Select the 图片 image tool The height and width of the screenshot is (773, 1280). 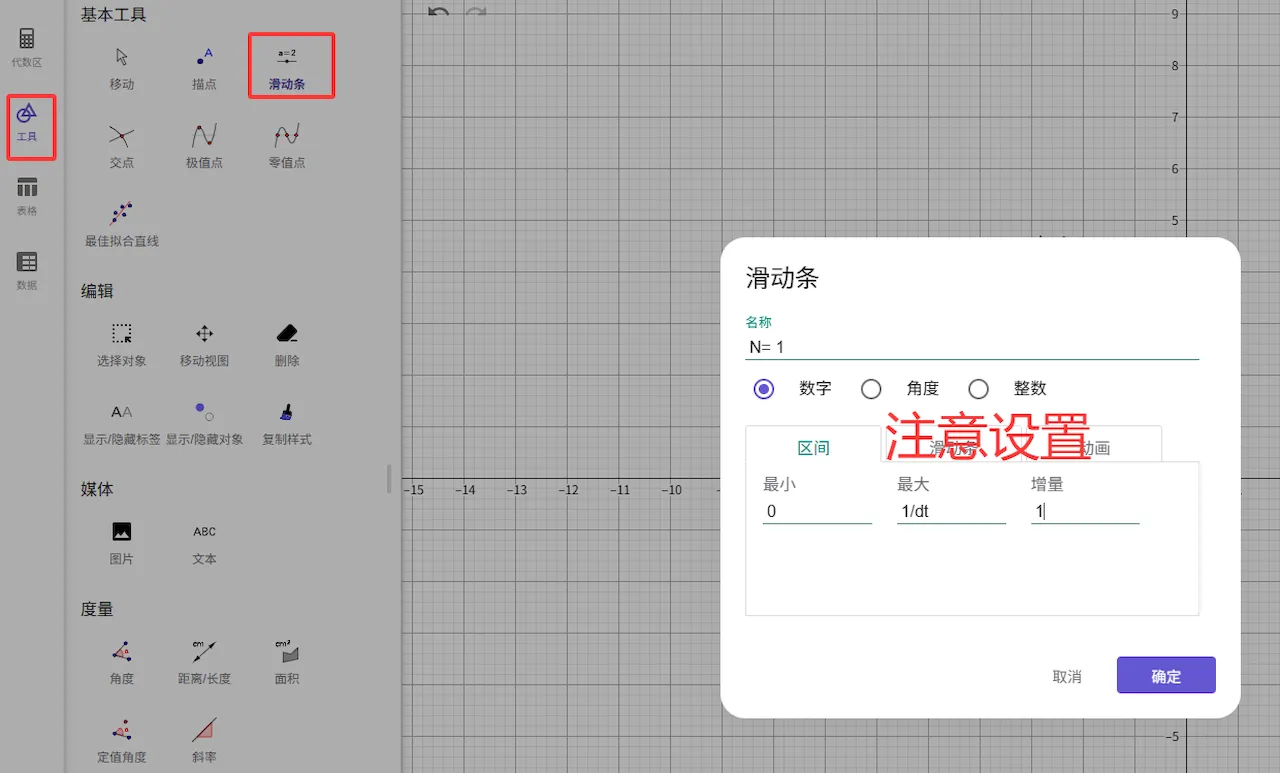pos(121,541)
